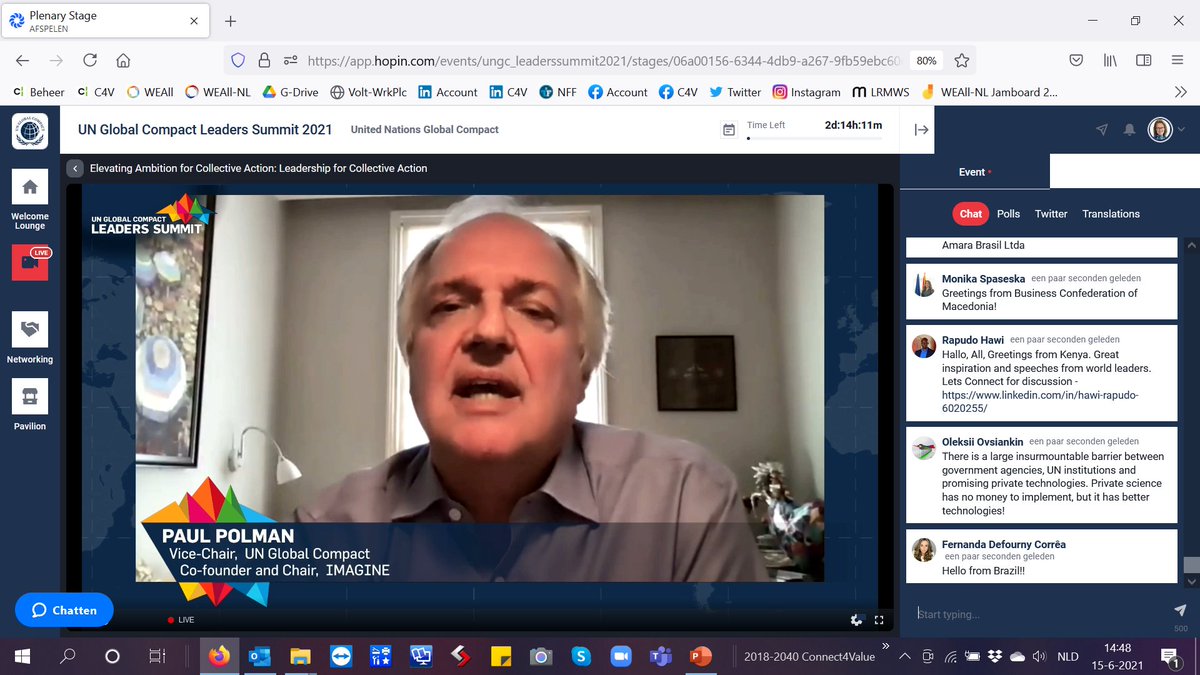
Task: Open the Pavilion booth icon
Action: [30, 396]
